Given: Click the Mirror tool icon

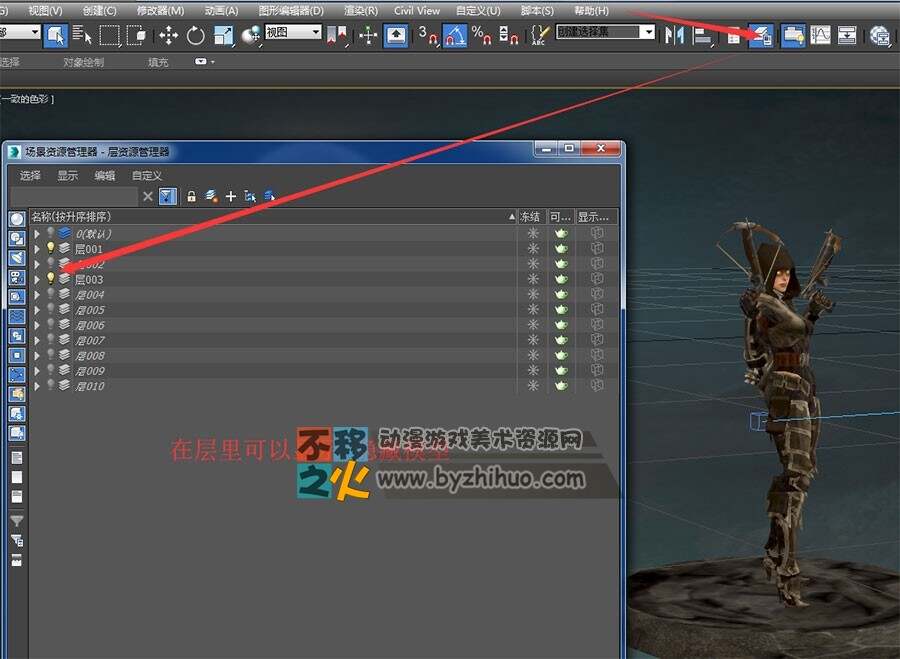Looking at the screenshot, I should (674, 36).
